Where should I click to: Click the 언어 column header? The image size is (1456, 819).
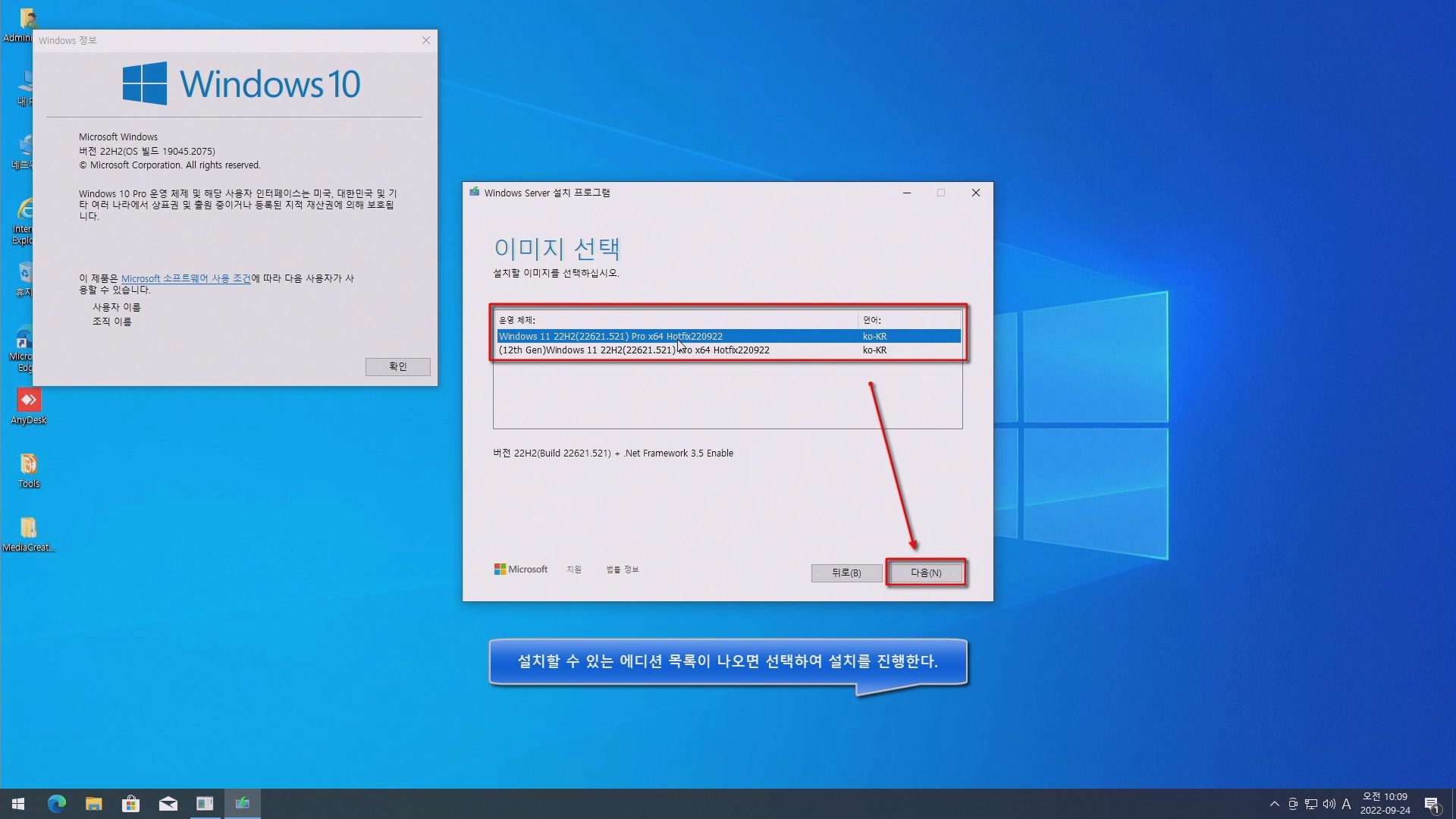point(910,320)
